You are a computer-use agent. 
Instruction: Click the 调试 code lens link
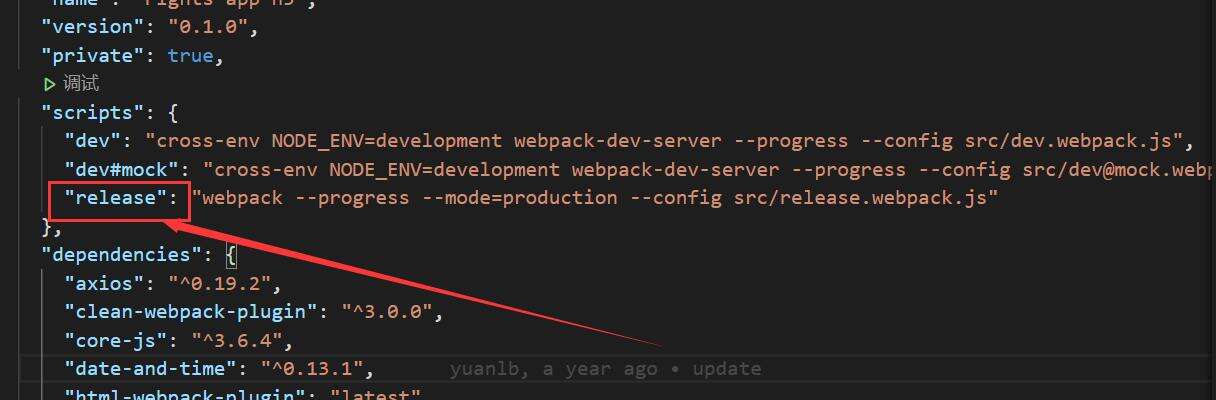point(81,84)
